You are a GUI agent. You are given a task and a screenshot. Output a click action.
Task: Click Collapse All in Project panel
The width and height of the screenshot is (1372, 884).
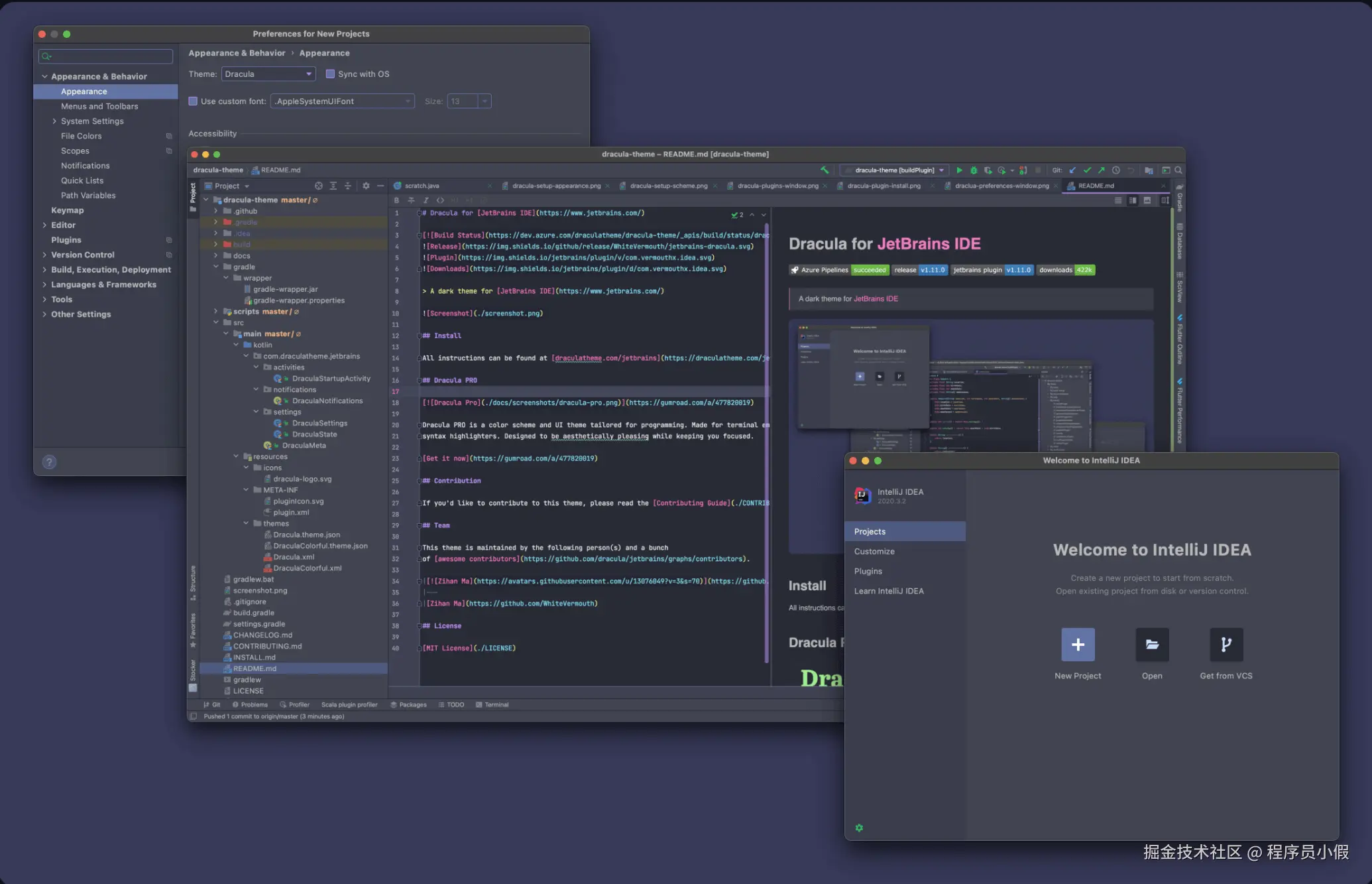tap(347, 186)
